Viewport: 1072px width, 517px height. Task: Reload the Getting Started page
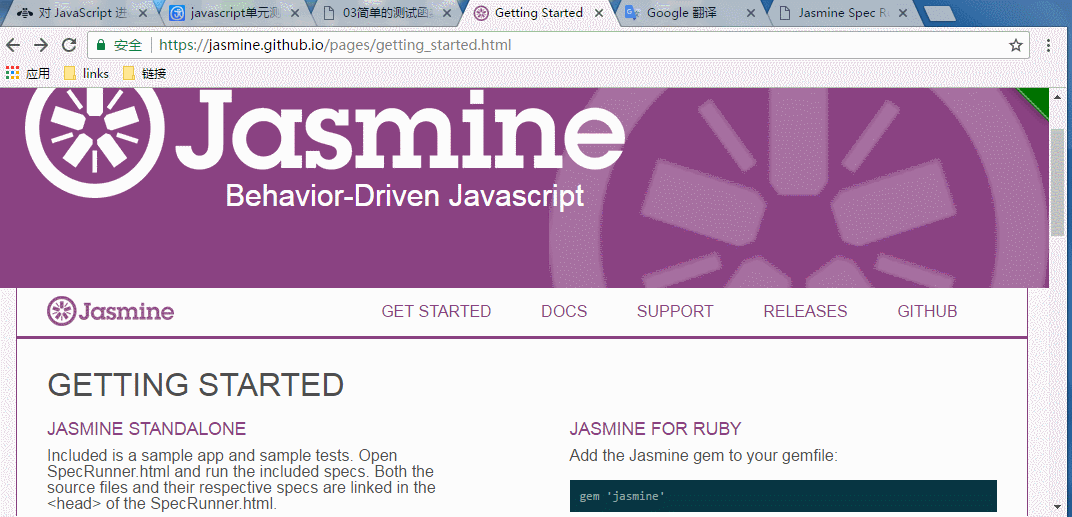point(68,45)
